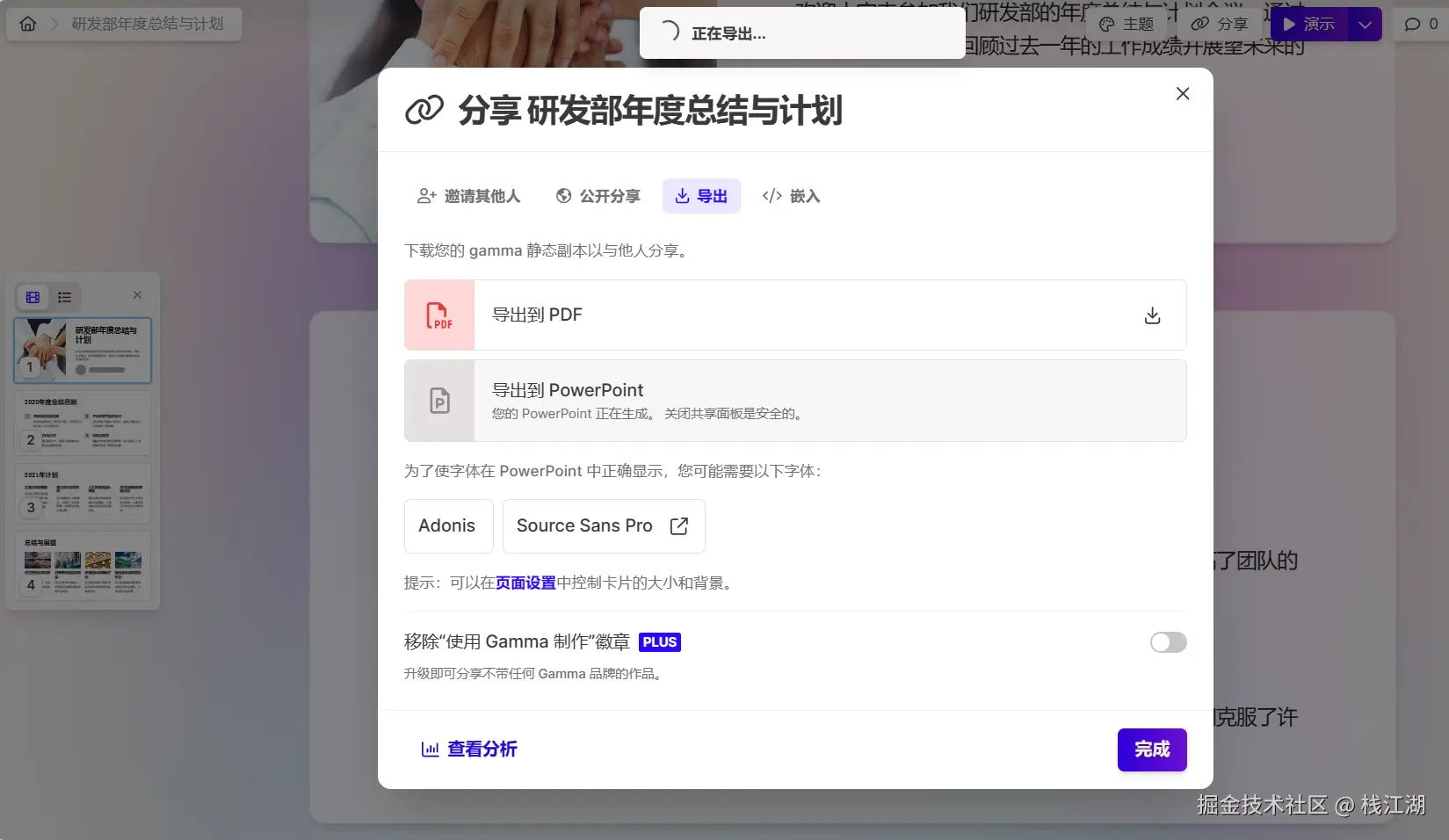Close the share dialog with the X
The width and height of the screenshot is (1449, 840).
pyautogui.click(x=1183, y=94)
